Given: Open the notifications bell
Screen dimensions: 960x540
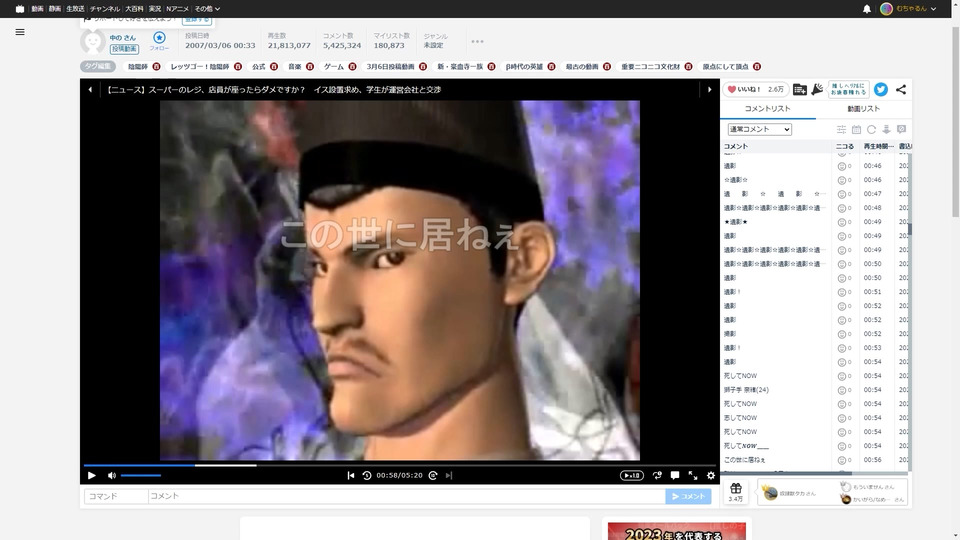Looking at the screenshot, I should pos(866,9).
